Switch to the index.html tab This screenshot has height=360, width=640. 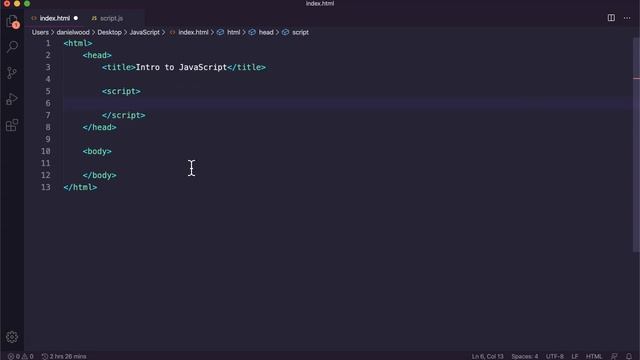click(55, 18)
